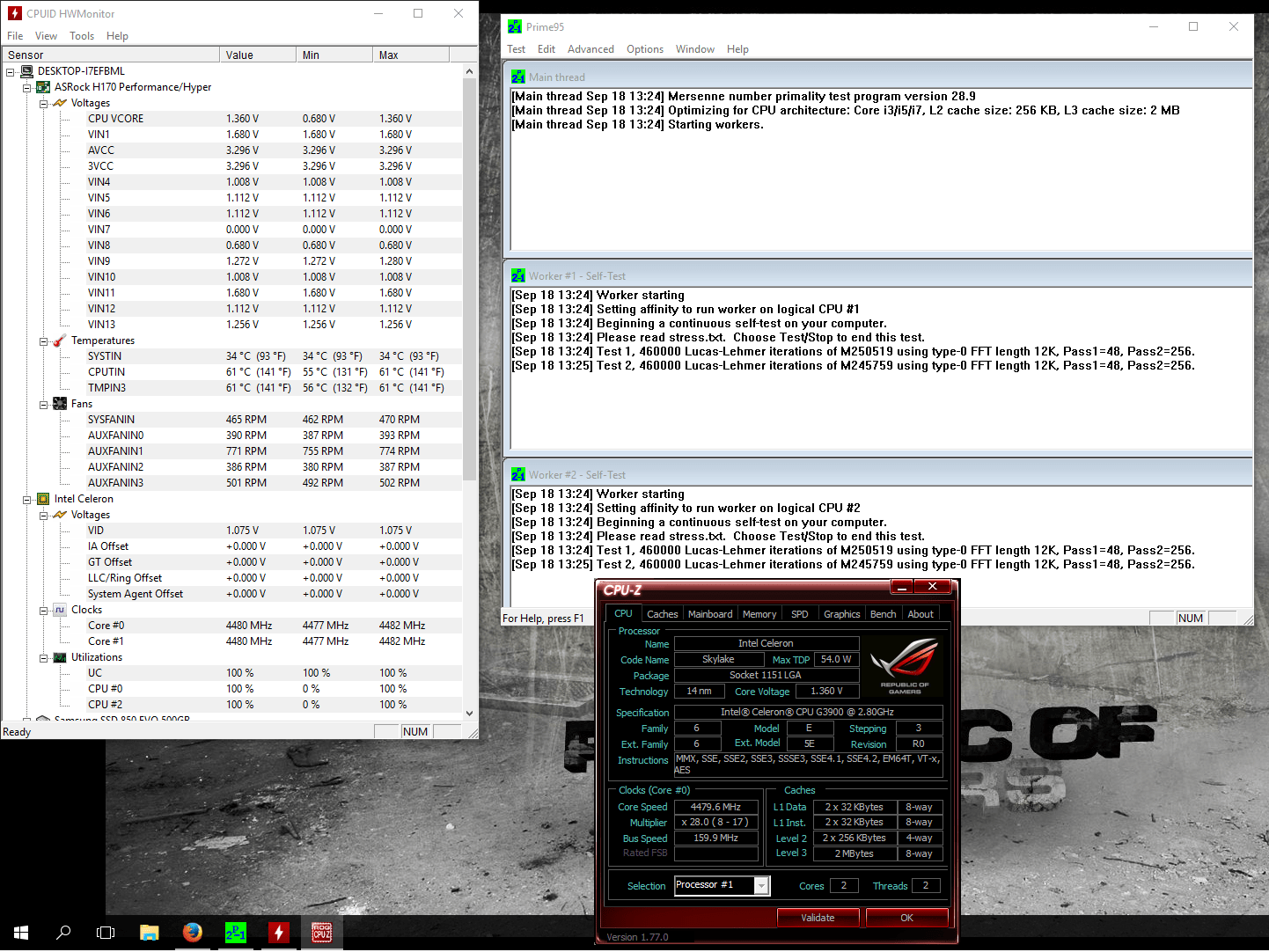Click the thermometer icon beside Temperatures
This screenshot has width=1269, height=952.
[60, 341]
